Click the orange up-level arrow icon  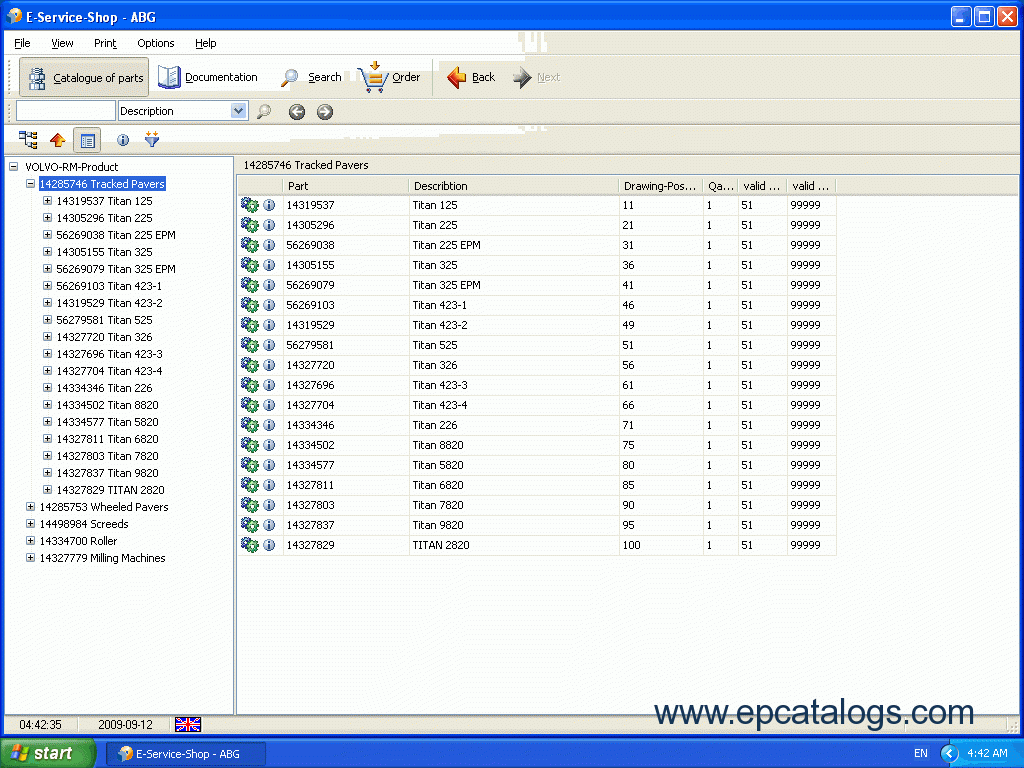point(57,140)
